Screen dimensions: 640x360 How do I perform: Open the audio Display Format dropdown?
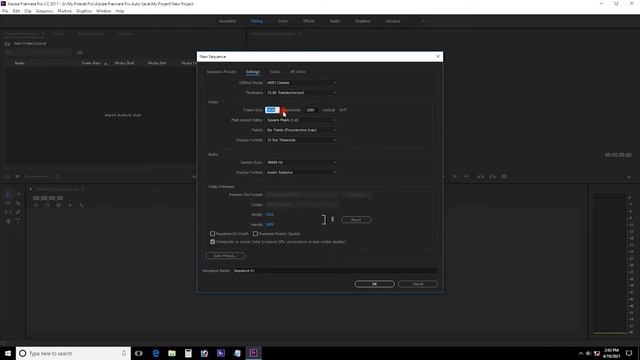pos(302,172)
